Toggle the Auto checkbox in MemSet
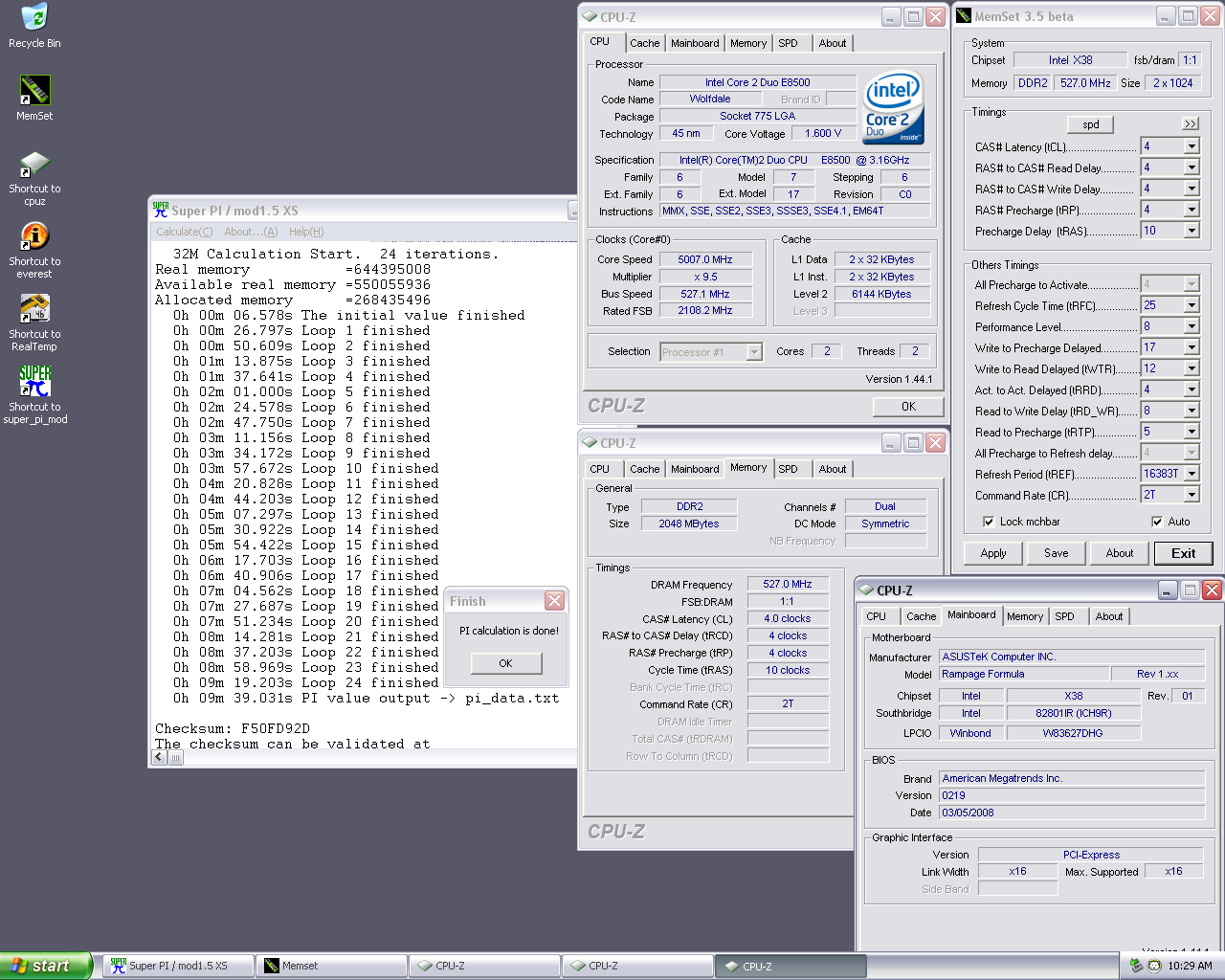 pos(1157,522)
